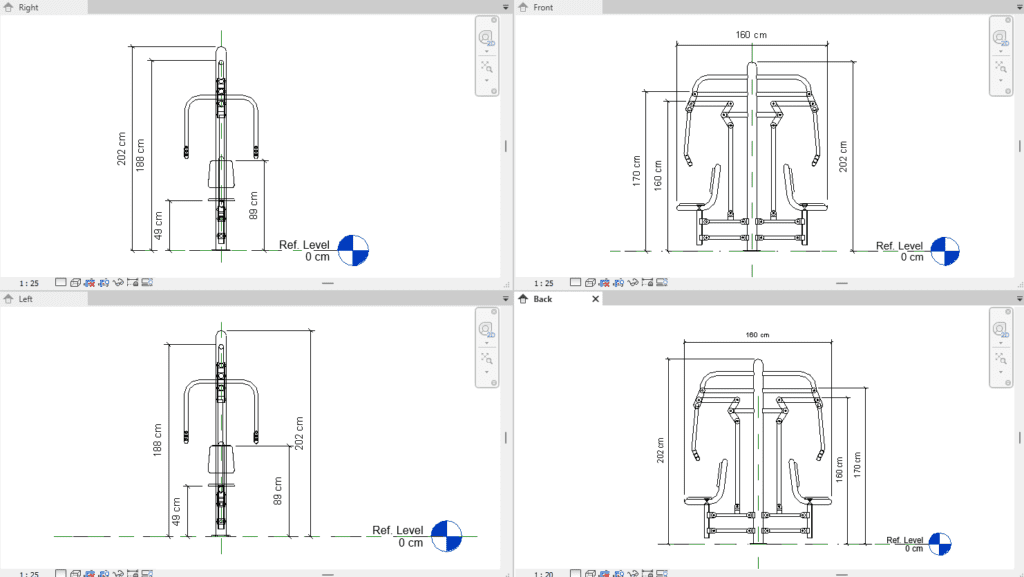Open Detail Level in Front view control bar

575,282
